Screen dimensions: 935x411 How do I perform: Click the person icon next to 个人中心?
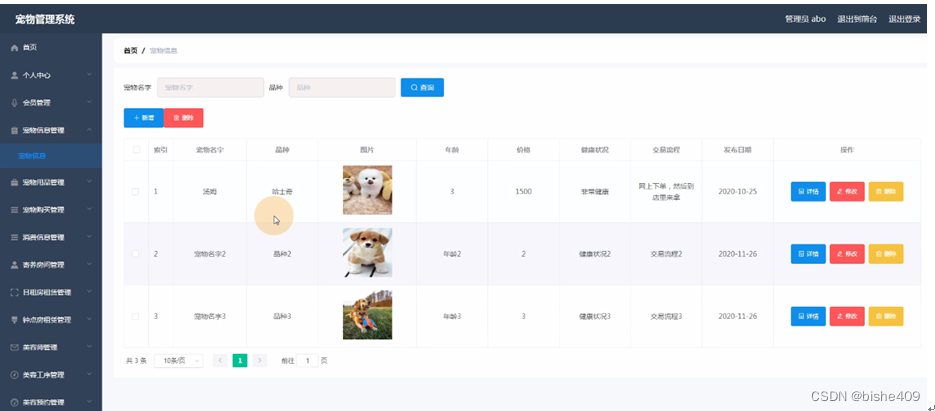(x=15, y=75)
